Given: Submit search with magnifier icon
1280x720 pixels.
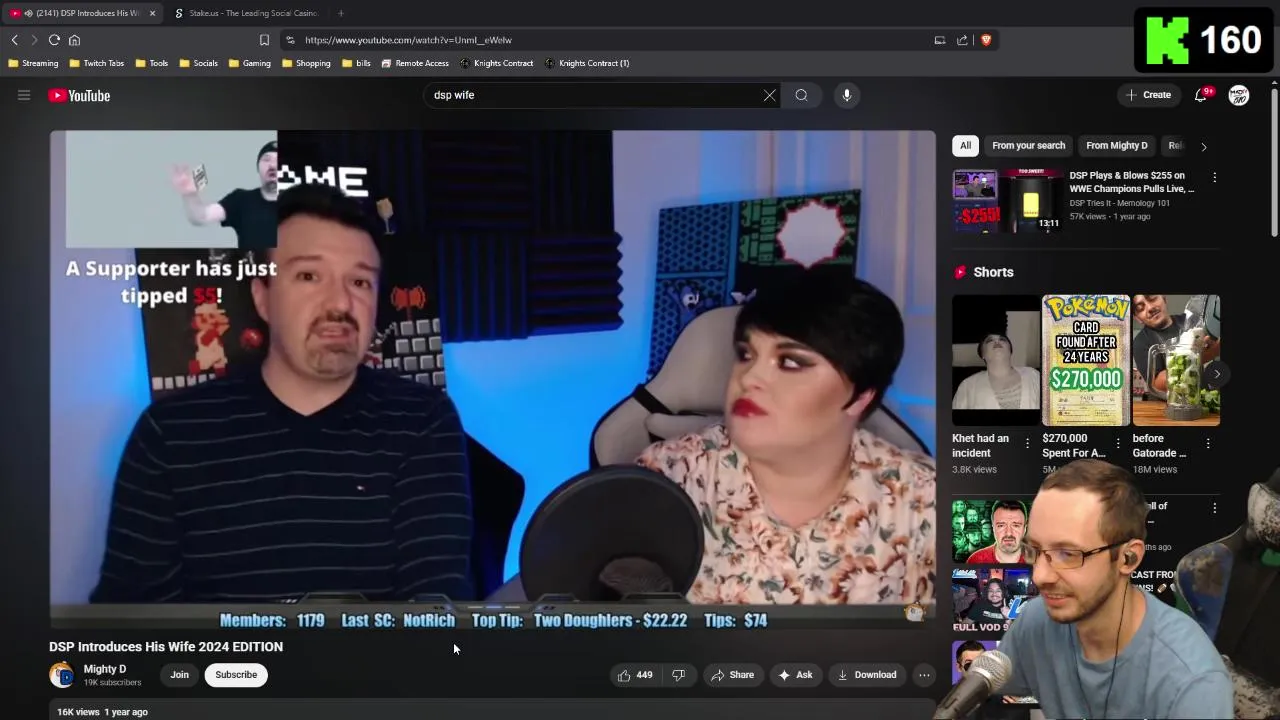Looking at the screenshot, I should [x=802, y=95].
